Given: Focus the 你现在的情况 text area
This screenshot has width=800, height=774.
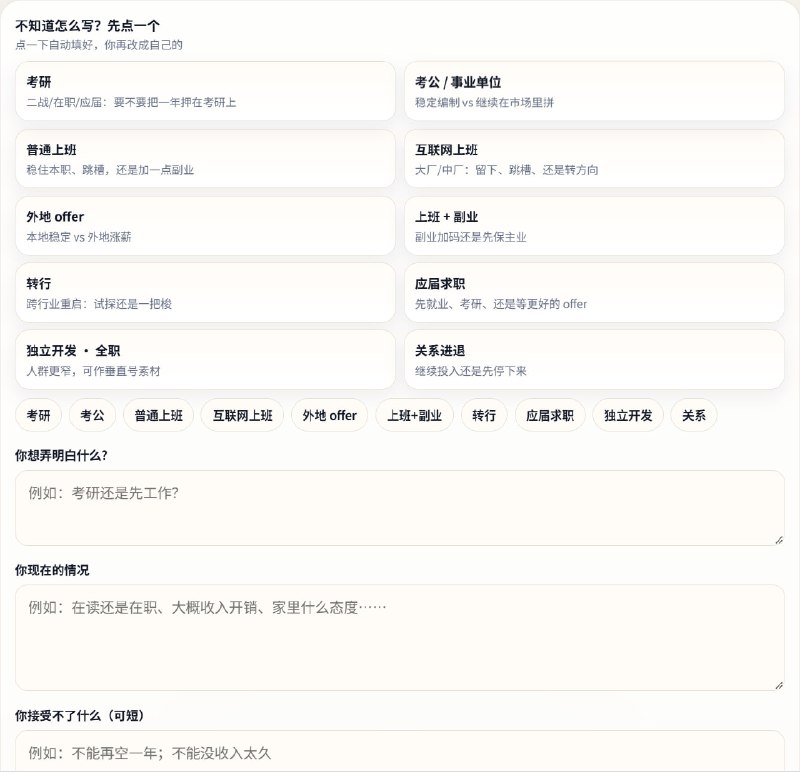Looking at the screenshot, I should pyautogui.click(x=399, y=637).
